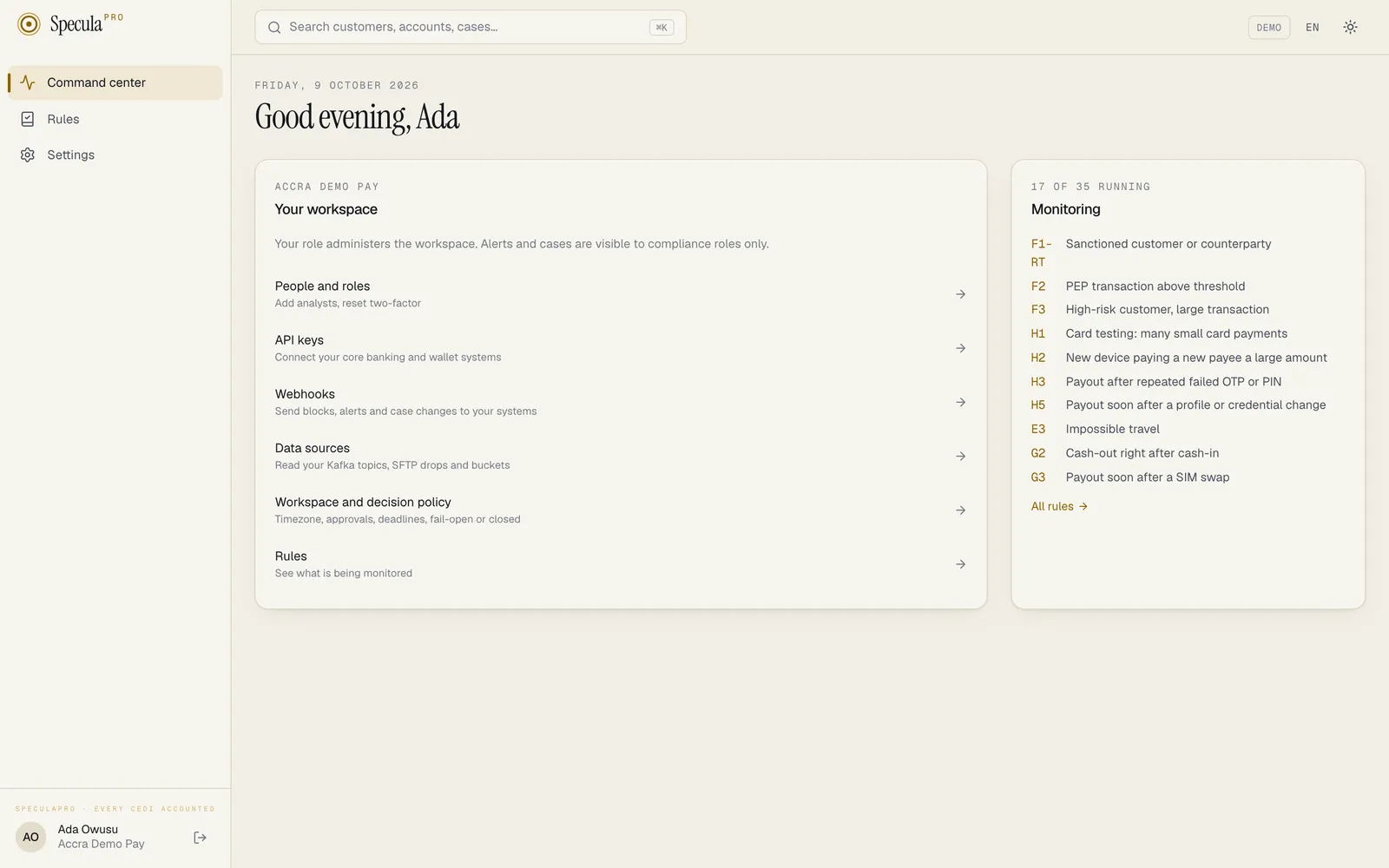This screenshot has width=1389, height=868.
Task: Select rule F3 High-risk customer, large transaction
Action: pos(1188,310)
